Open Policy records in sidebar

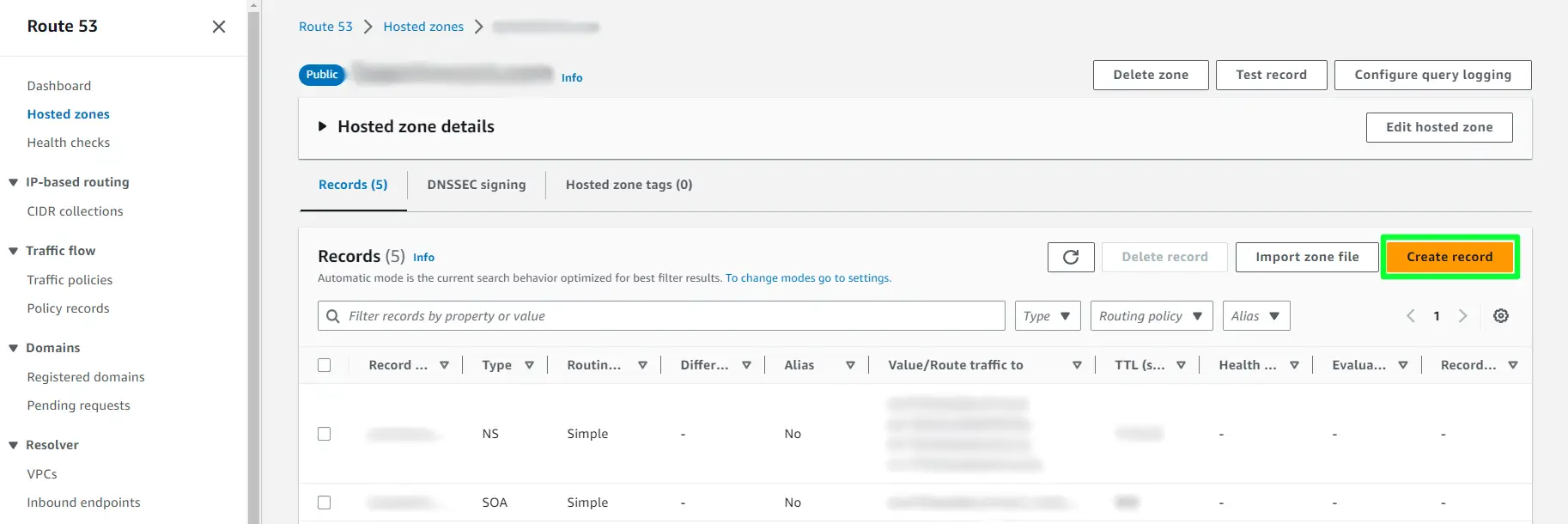pyautogui.click(x=69, y=308)
